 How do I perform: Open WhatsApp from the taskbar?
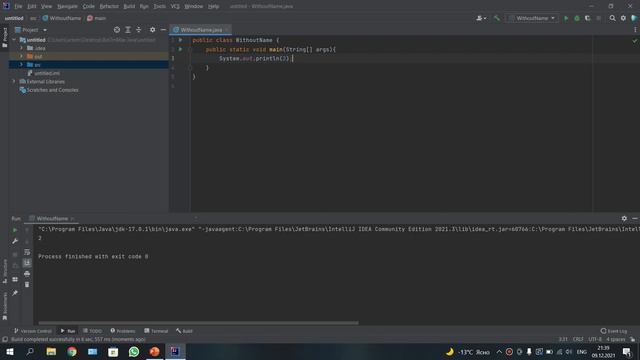133,352
